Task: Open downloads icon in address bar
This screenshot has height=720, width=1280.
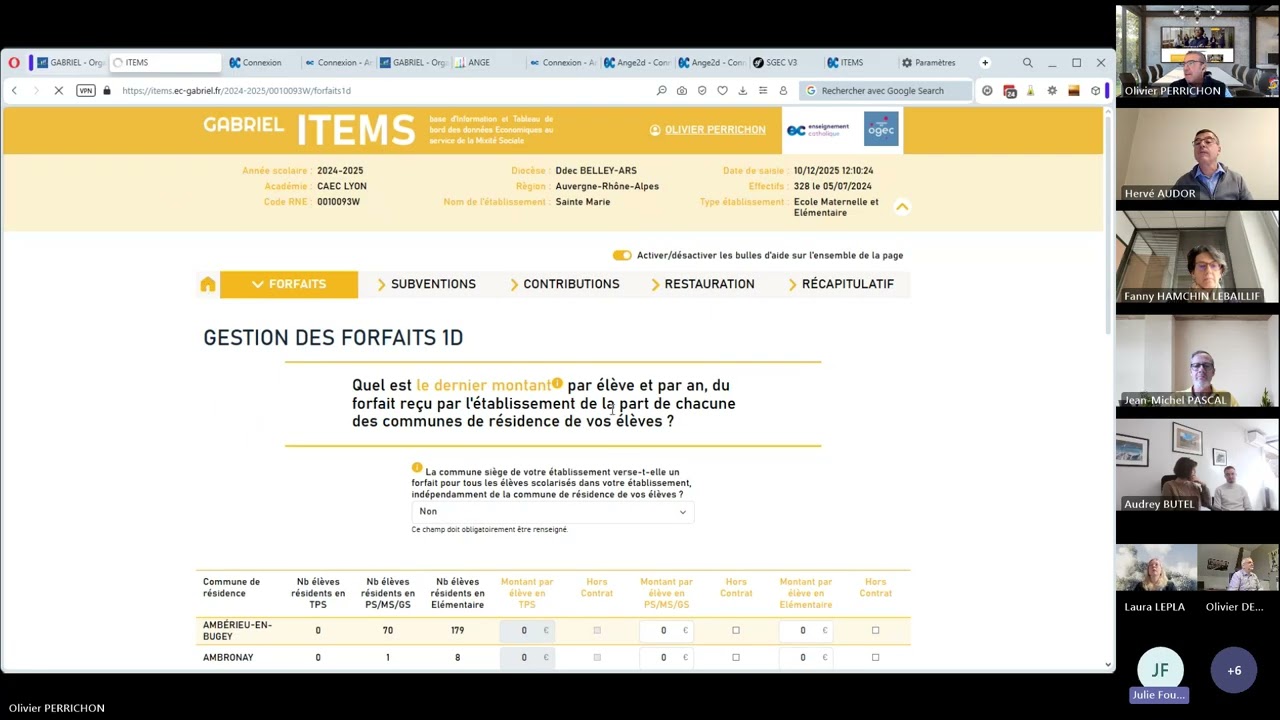Action: (x=742, y=90)
